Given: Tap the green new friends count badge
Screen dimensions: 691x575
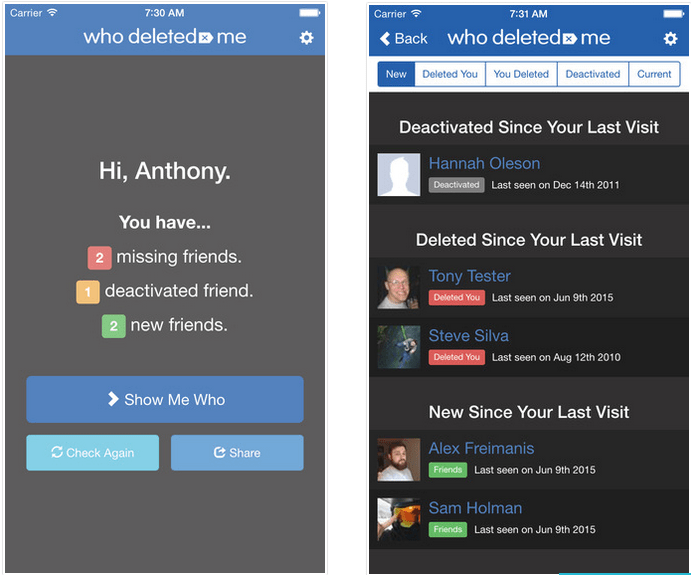Looking at the screenshot, I should tap(113, 326).
